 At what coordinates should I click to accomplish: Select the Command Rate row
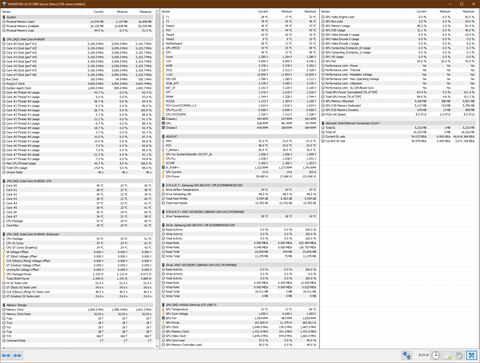78,341
